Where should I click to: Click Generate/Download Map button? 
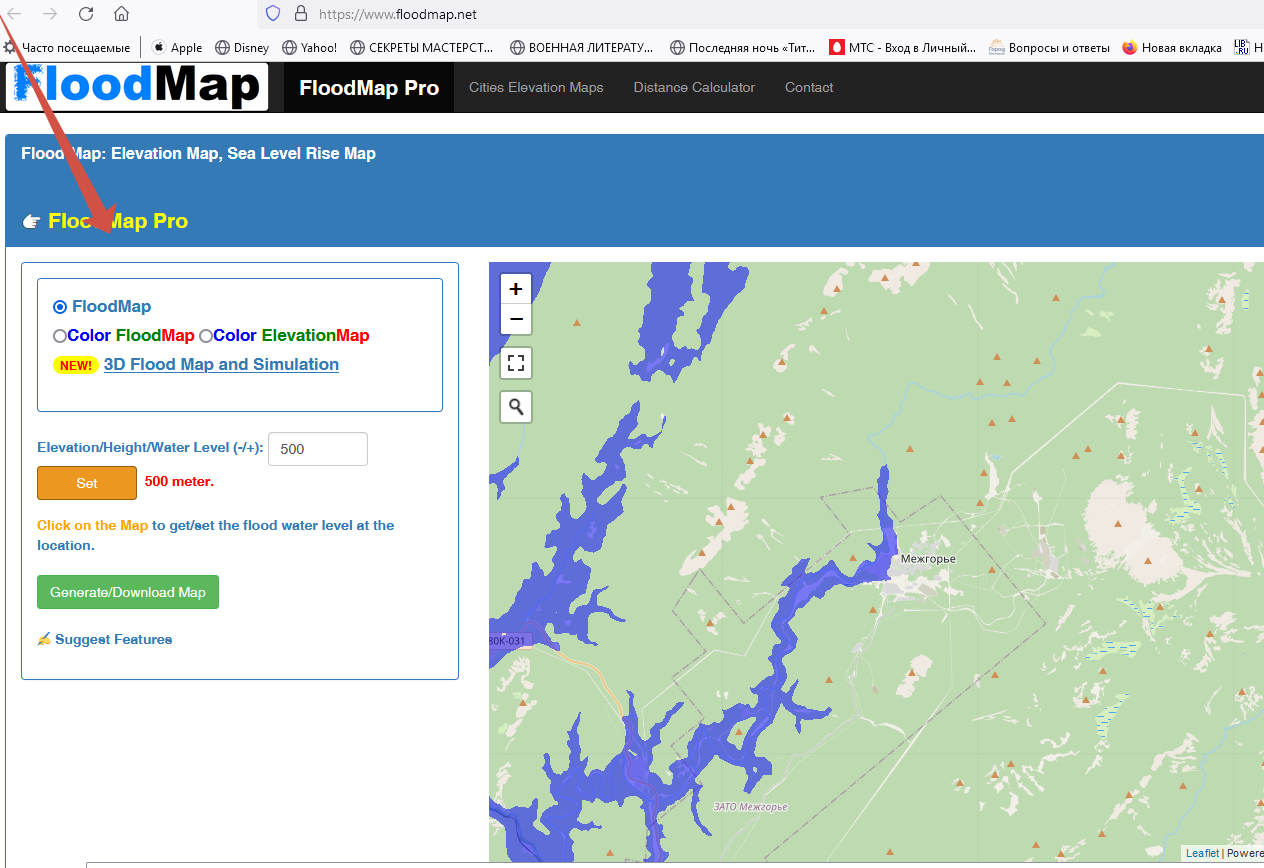pyautogui.click(x=128, y=592)
